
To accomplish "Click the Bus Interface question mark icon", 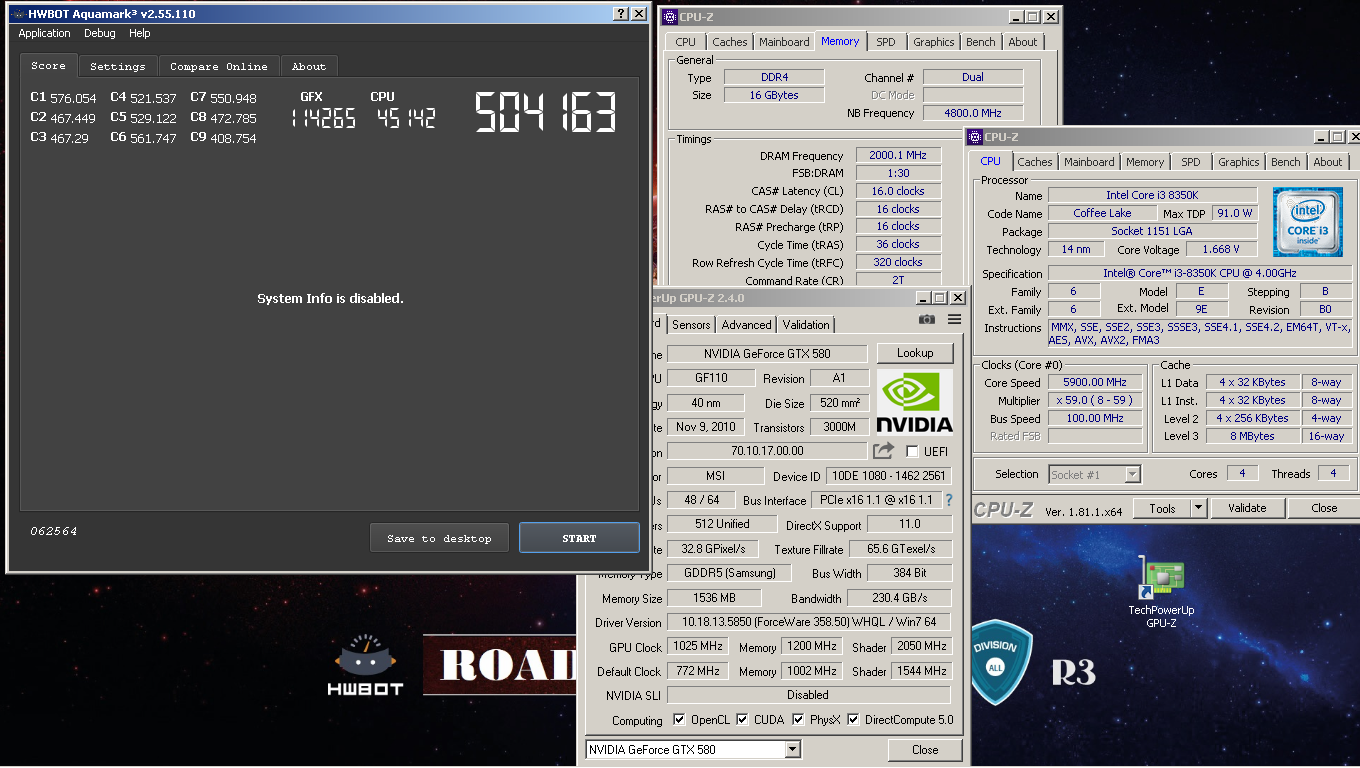I will point(949,500).
